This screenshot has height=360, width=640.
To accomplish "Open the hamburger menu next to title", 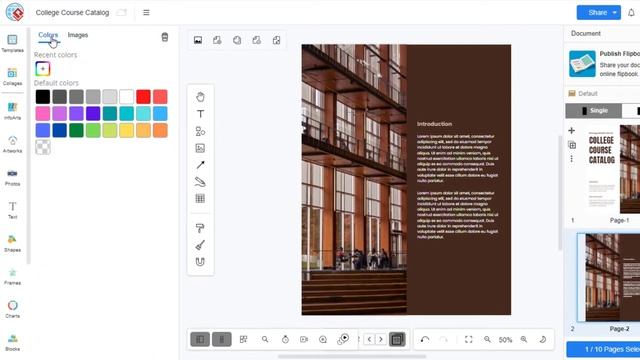I will pos(146,13).
